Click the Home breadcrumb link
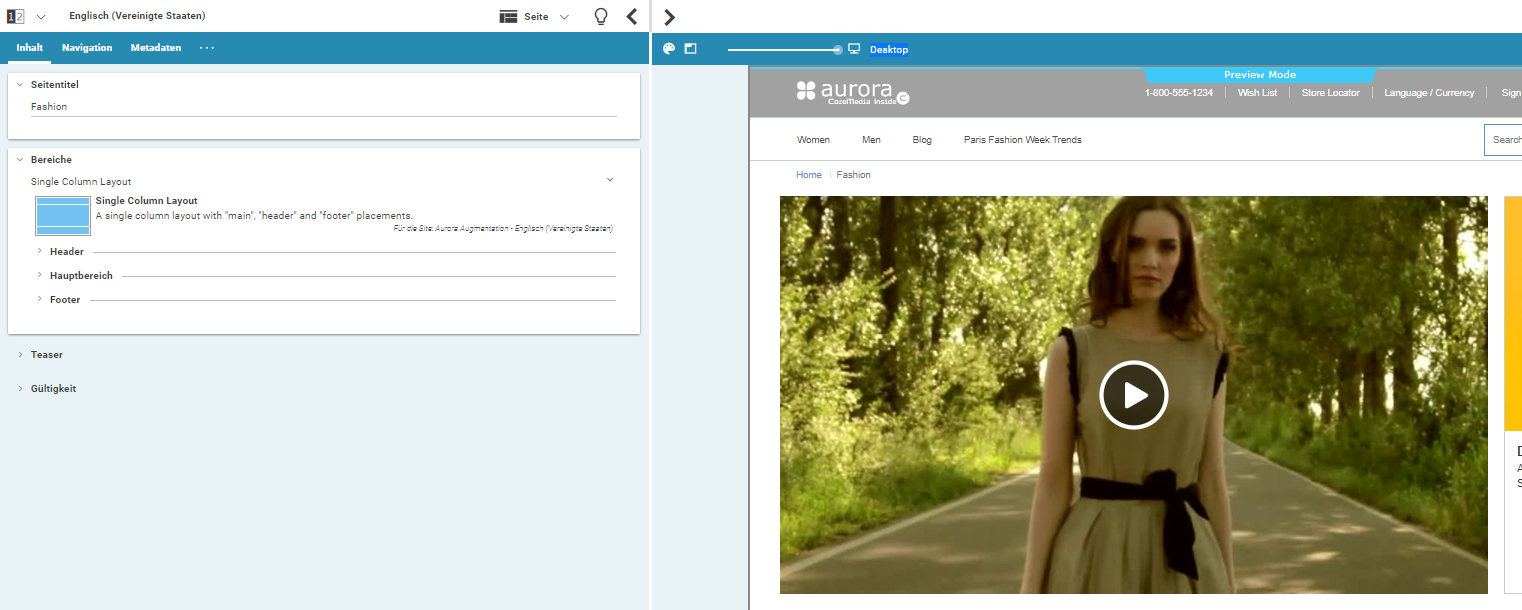1522x610 pixels. tap(808, 175)
